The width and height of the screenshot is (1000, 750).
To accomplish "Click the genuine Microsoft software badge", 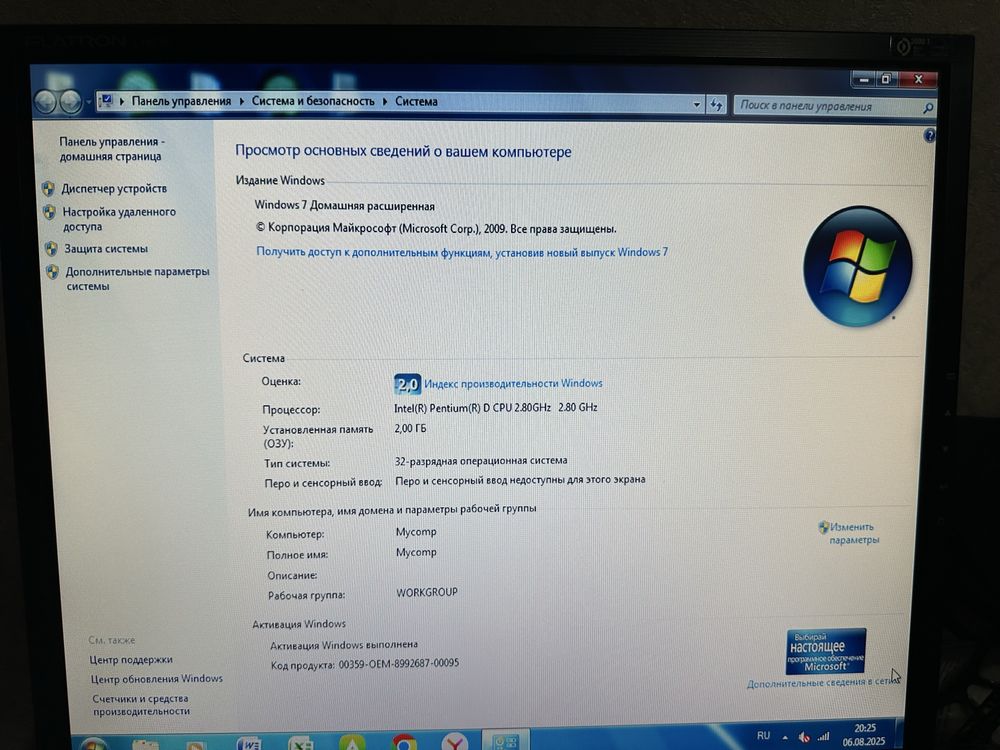I will [x=826, y=651].
